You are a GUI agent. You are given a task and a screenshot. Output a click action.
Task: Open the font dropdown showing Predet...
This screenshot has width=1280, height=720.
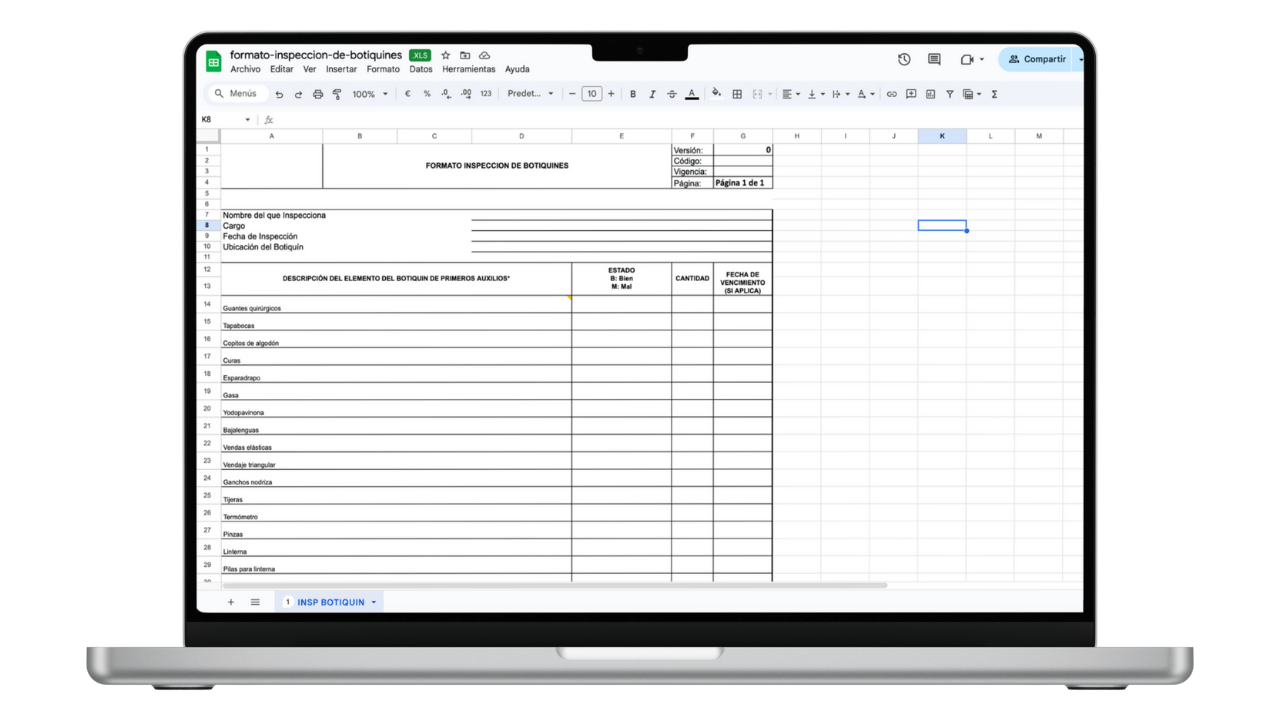pyautogui.click(x=528, y=93)
